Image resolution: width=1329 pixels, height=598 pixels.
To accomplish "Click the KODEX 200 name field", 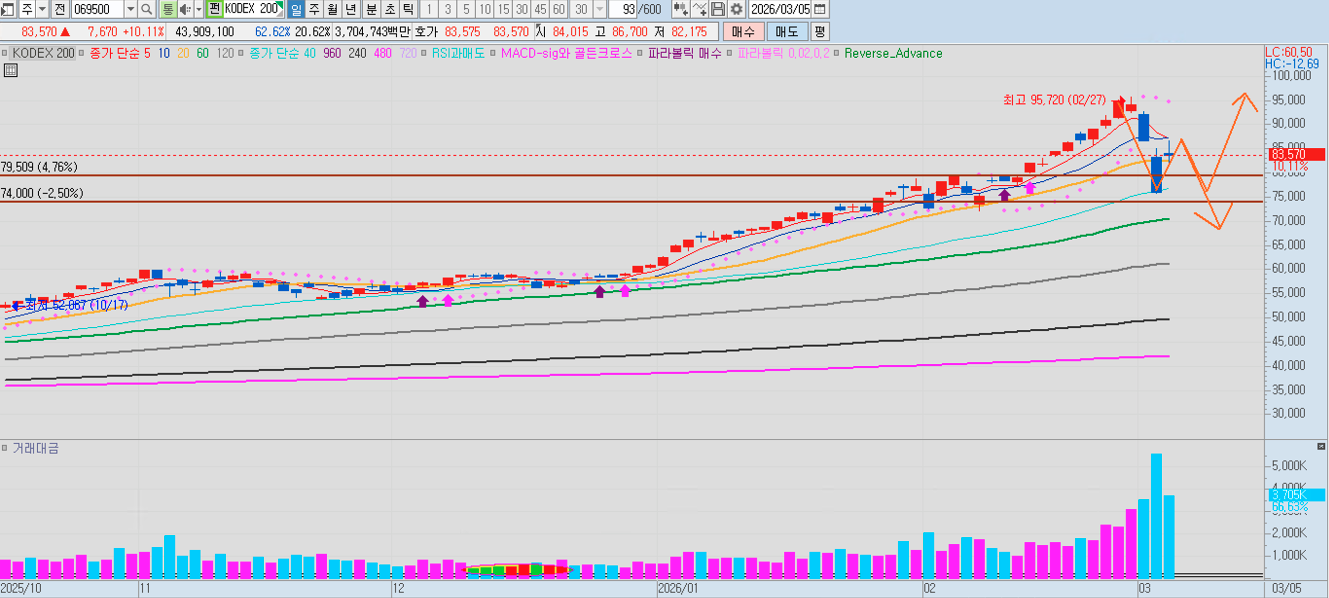I will [x=254, y=9].
